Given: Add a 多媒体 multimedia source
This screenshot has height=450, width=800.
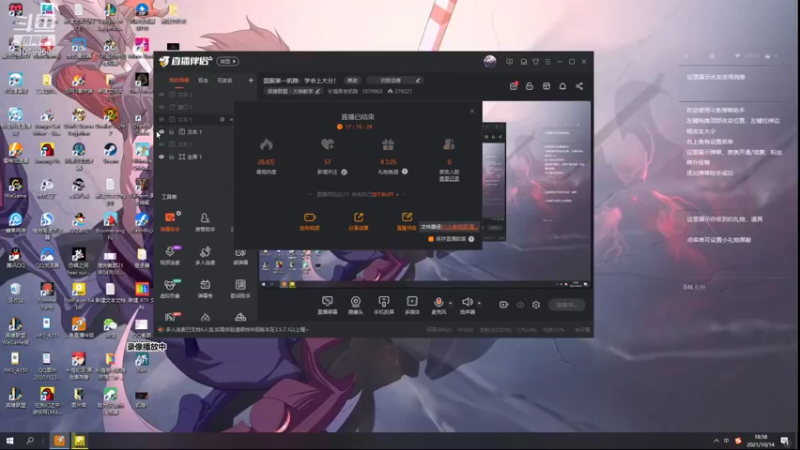Looking at the screenshot, I should [412, 305].
